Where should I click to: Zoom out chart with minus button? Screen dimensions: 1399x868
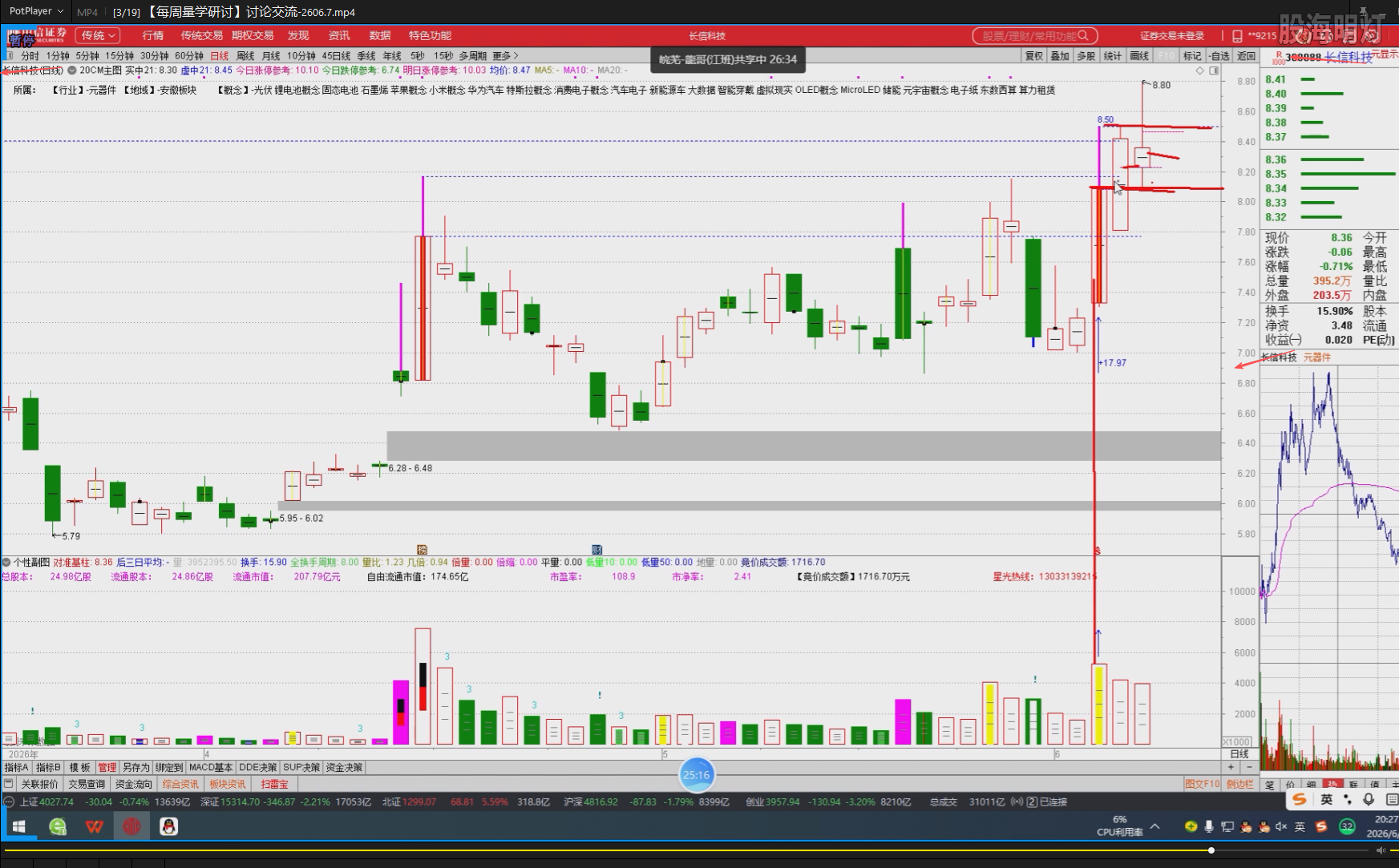coord(1249,767)
